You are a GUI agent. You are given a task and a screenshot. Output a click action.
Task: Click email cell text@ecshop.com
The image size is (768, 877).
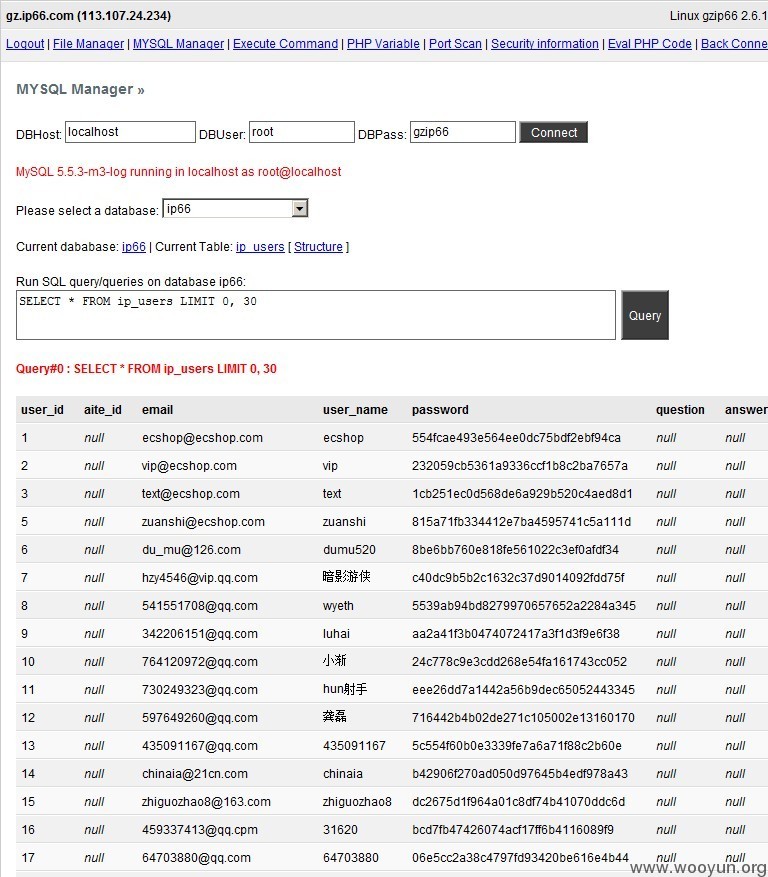pyautogui.click(x=191, y=493)
